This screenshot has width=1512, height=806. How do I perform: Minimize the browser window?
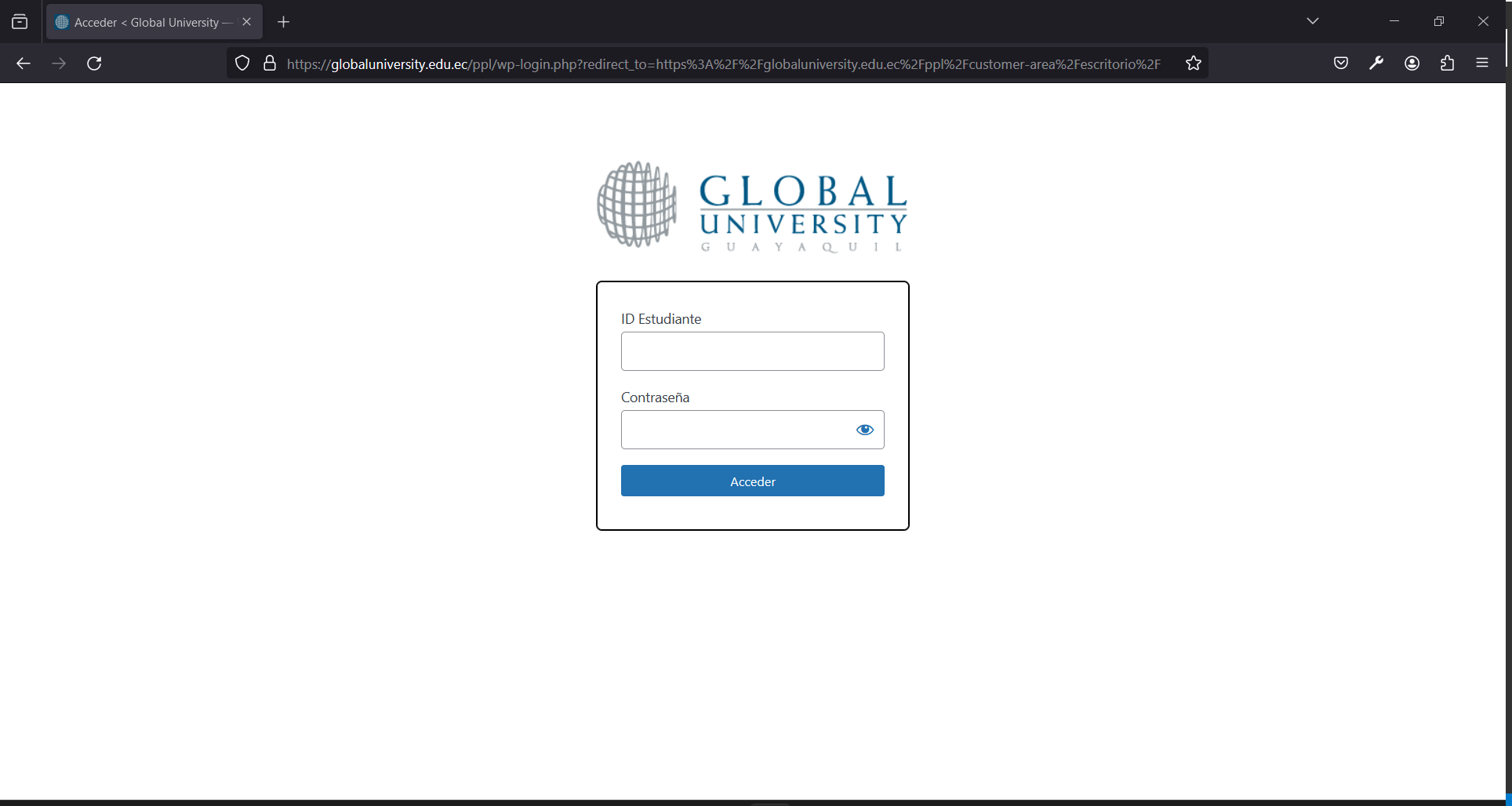point(1394,21)
